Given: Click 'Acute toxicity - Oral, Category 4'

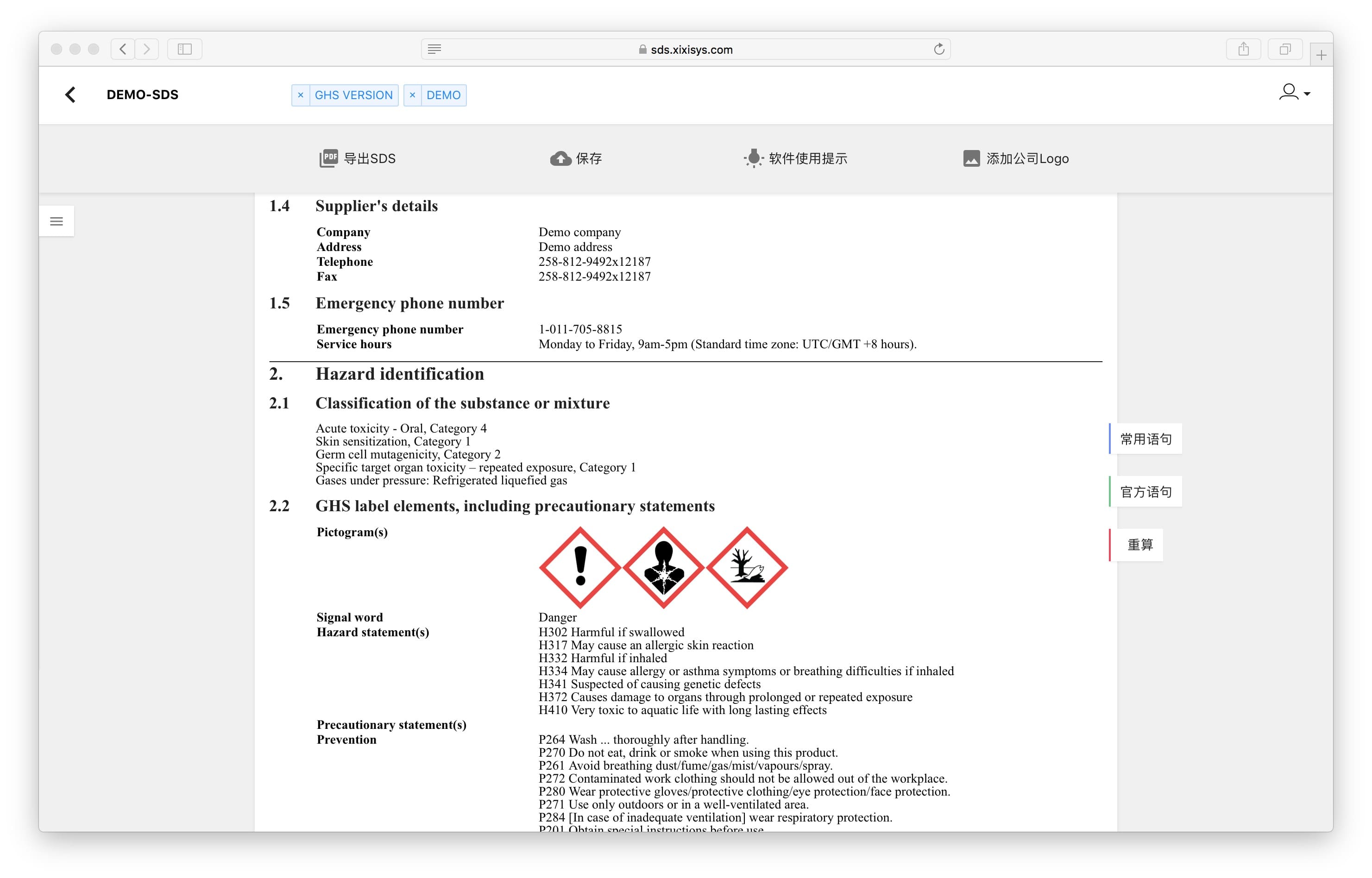Looking at the screenshot, I should coord(401,428).
